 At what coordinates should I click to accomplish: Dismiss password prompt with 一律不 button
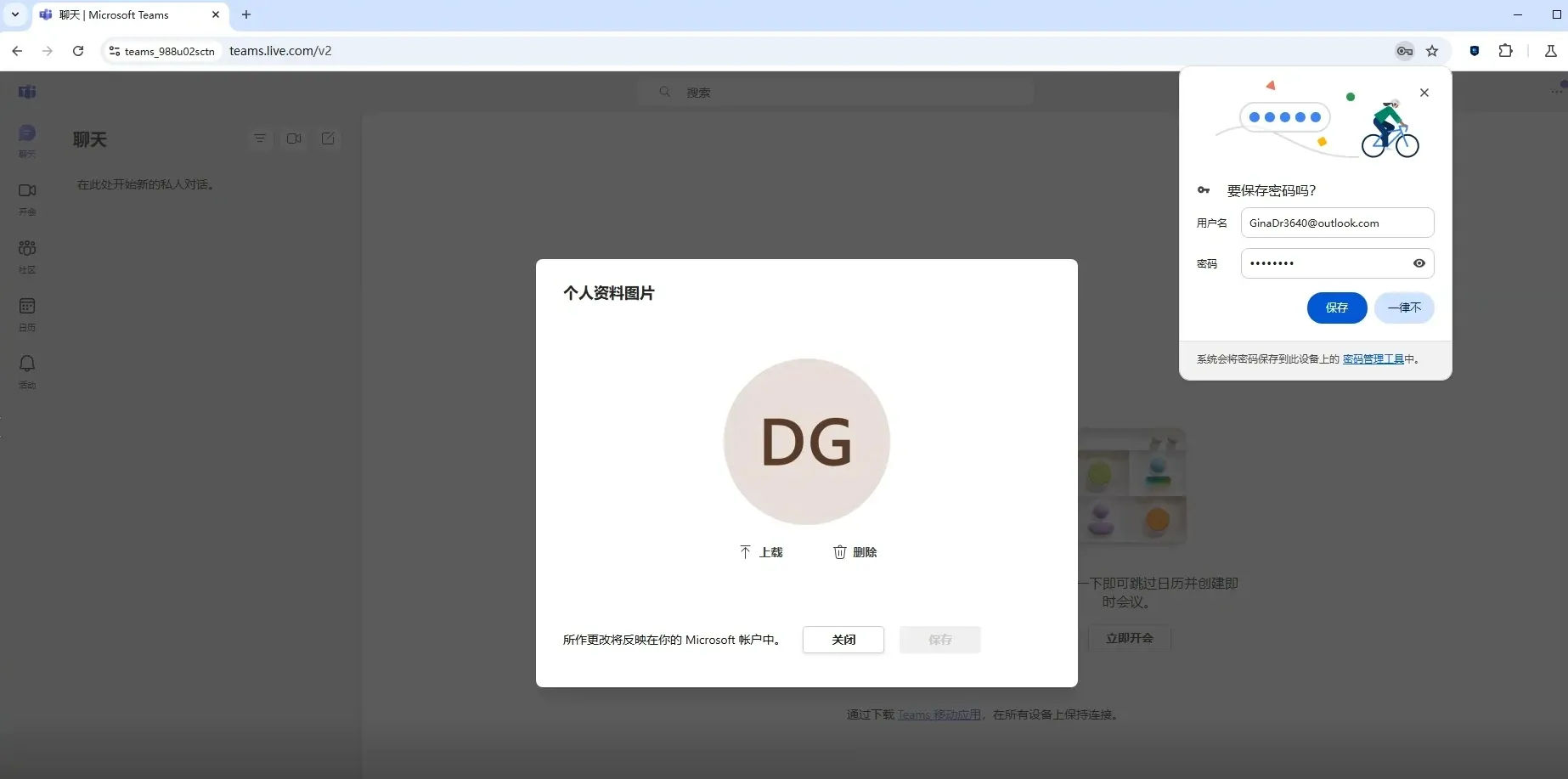(1403, 308)
